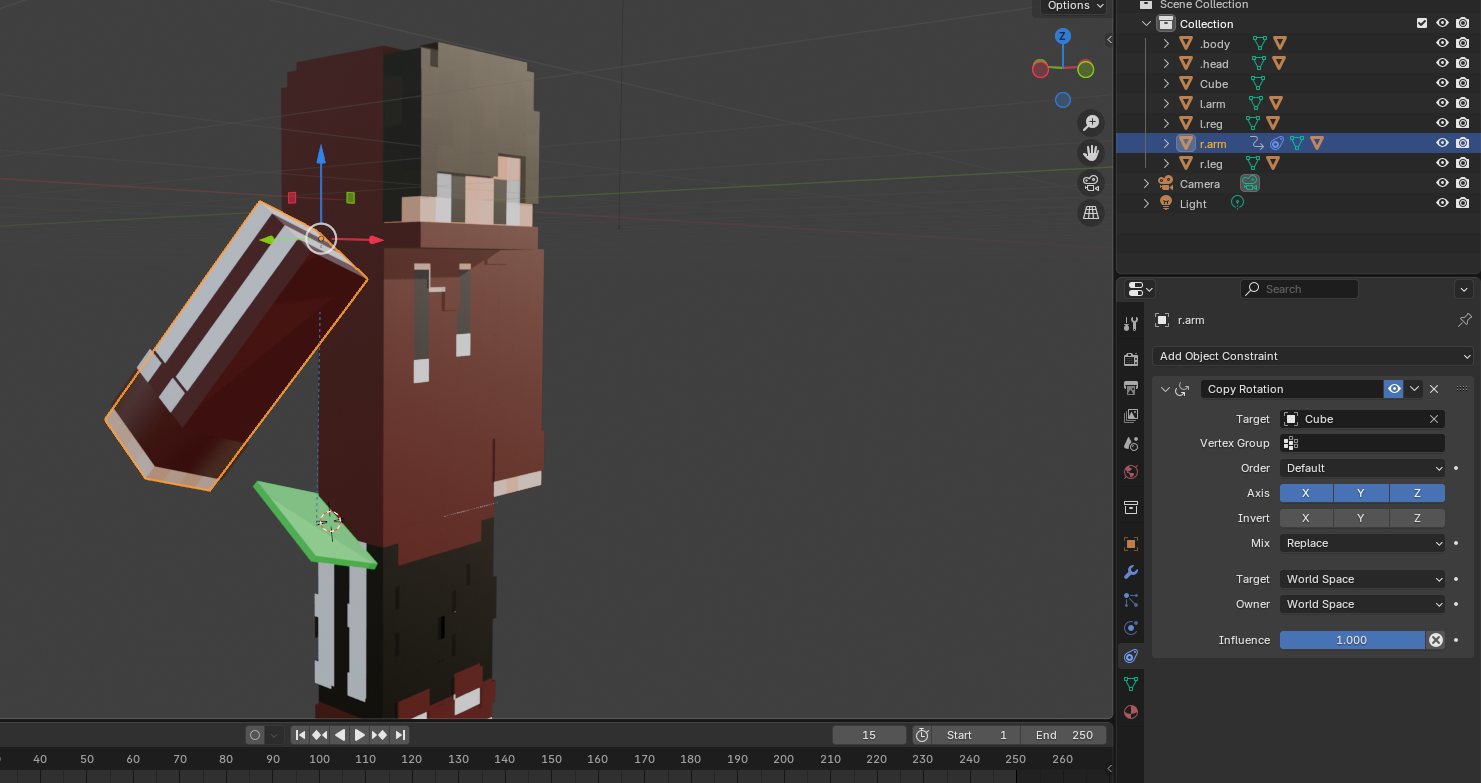Viewport: 1481px width, 783px height.
Task: Jump to the end frame button
Action: click(x=400, y=735)
